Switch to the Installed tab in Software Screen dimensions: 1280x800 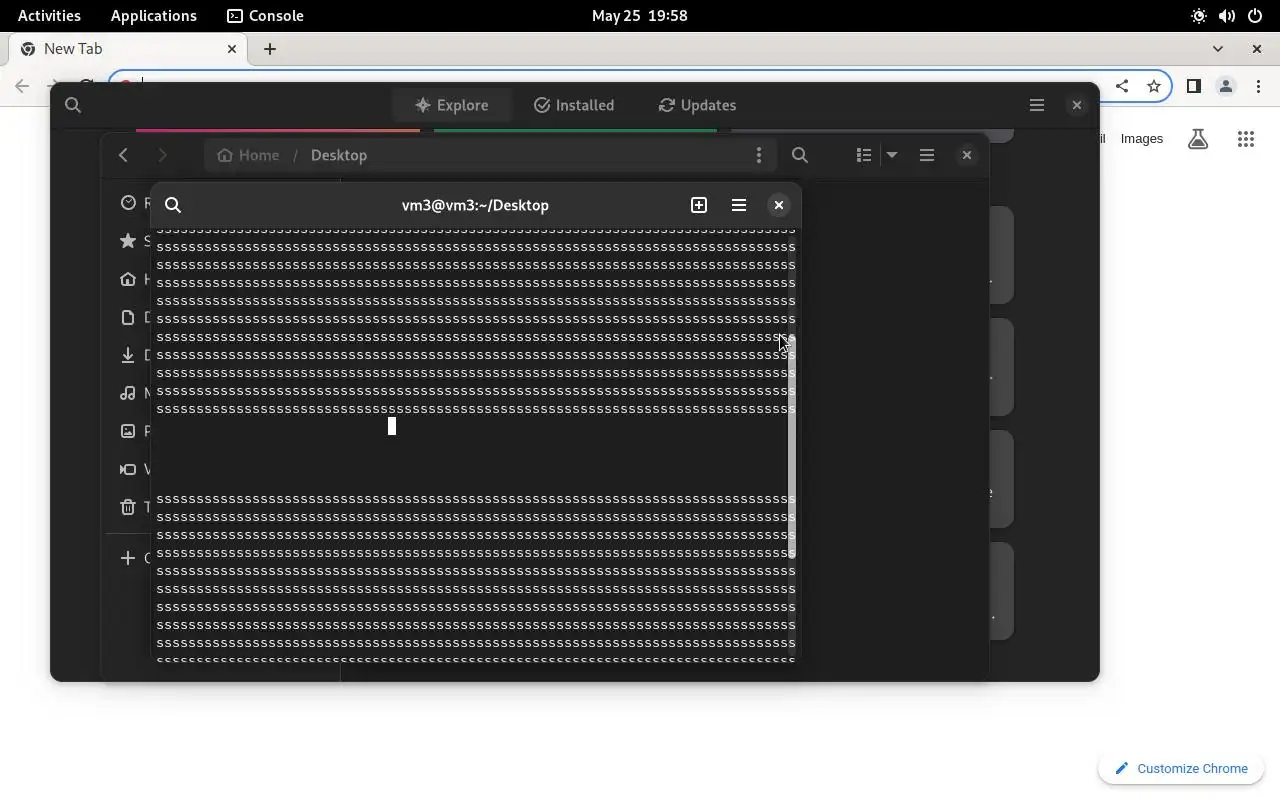[x=574, y=105]
